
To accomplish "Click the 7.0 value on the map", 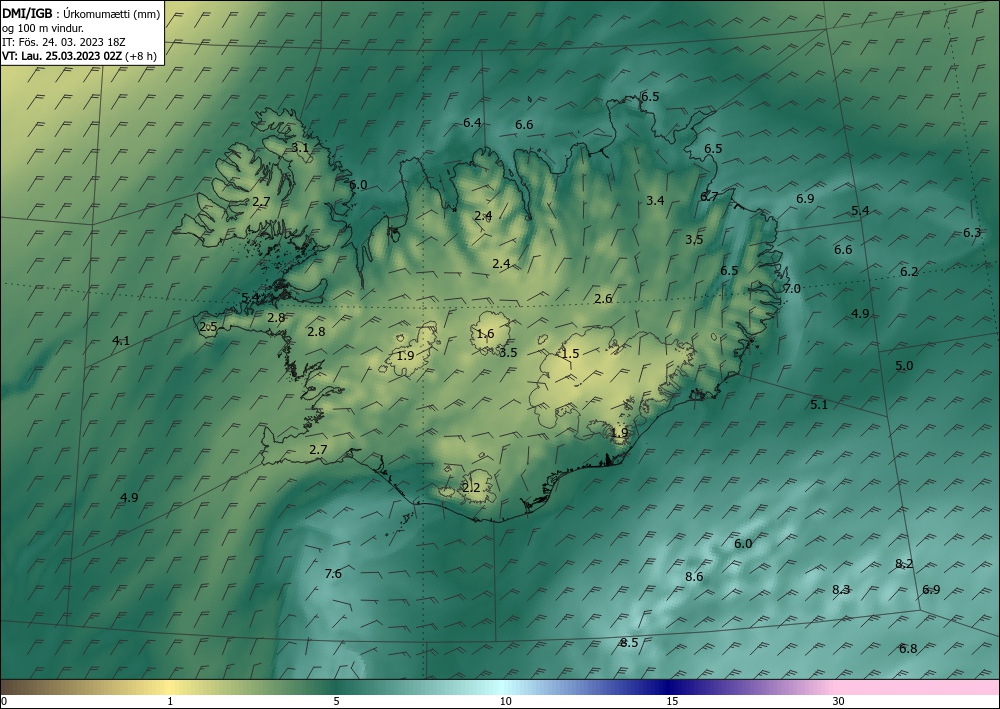I will tap(791, 289).
